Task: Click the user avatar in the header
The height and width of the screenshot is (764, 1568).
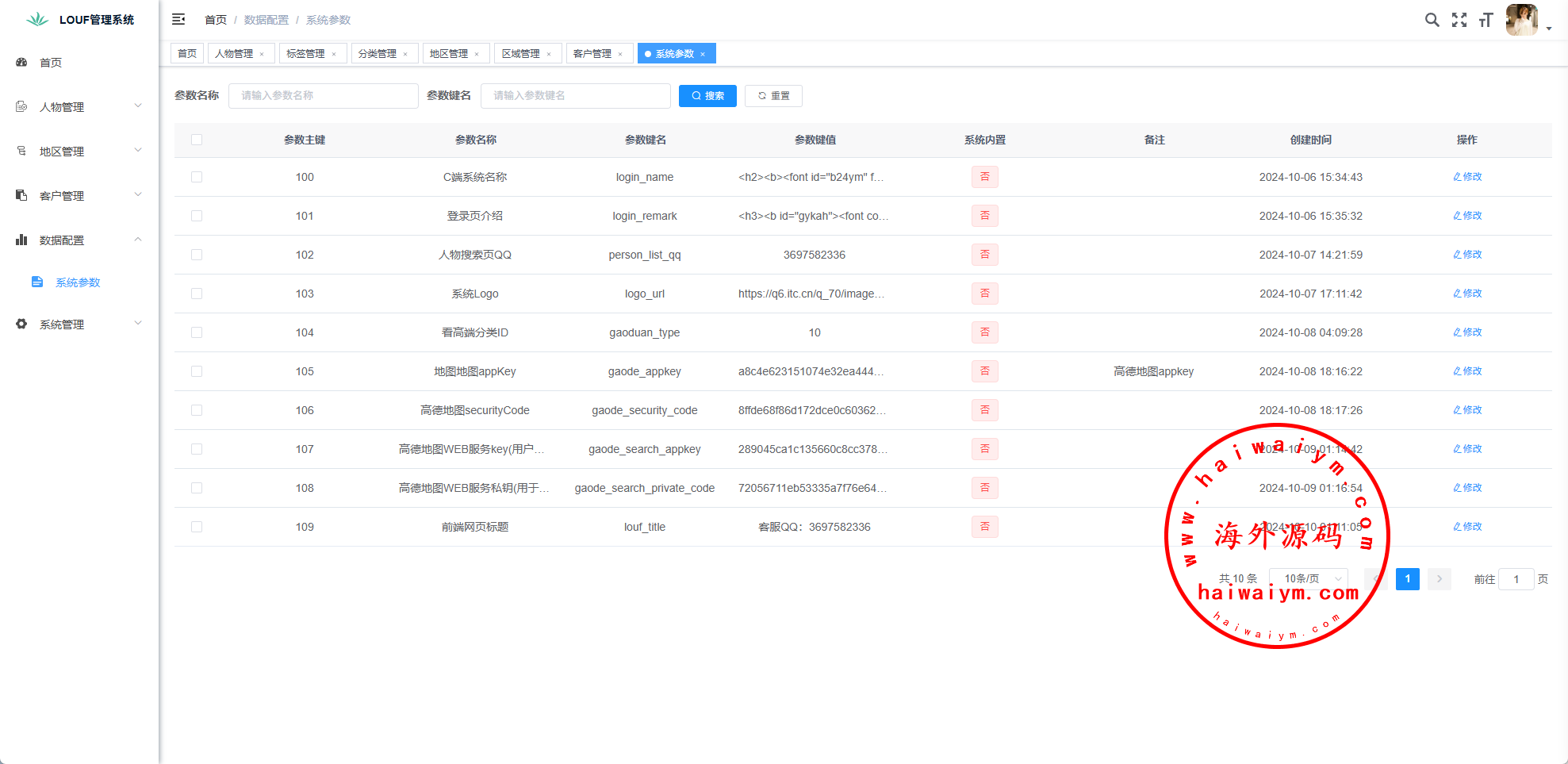Action: [x=1521, y=20]
